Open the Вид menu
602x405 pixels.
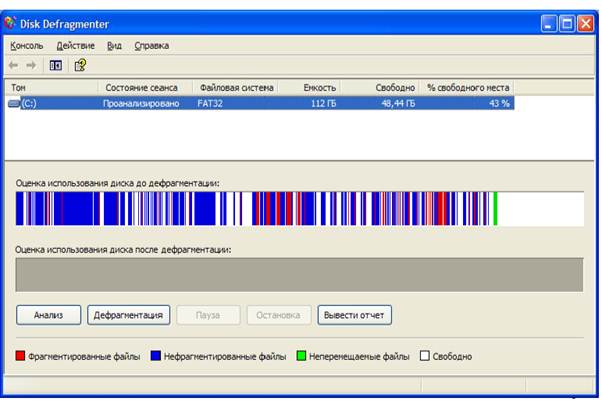[x=114, y=46]
